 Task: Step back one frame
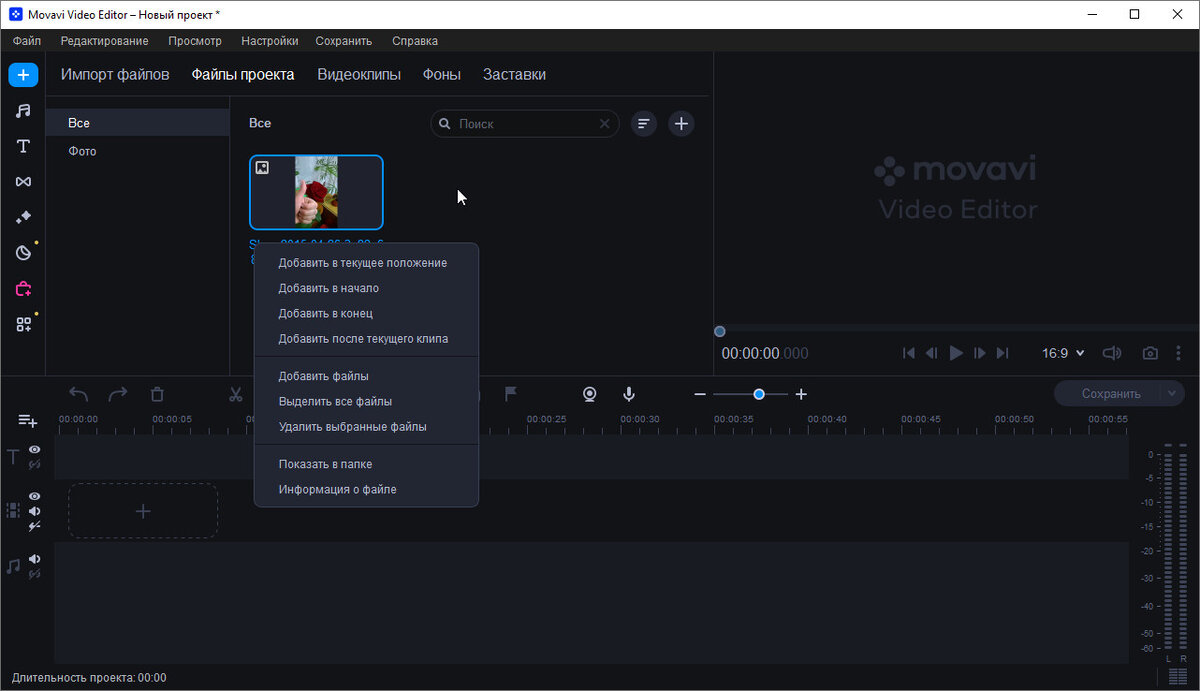932,353
